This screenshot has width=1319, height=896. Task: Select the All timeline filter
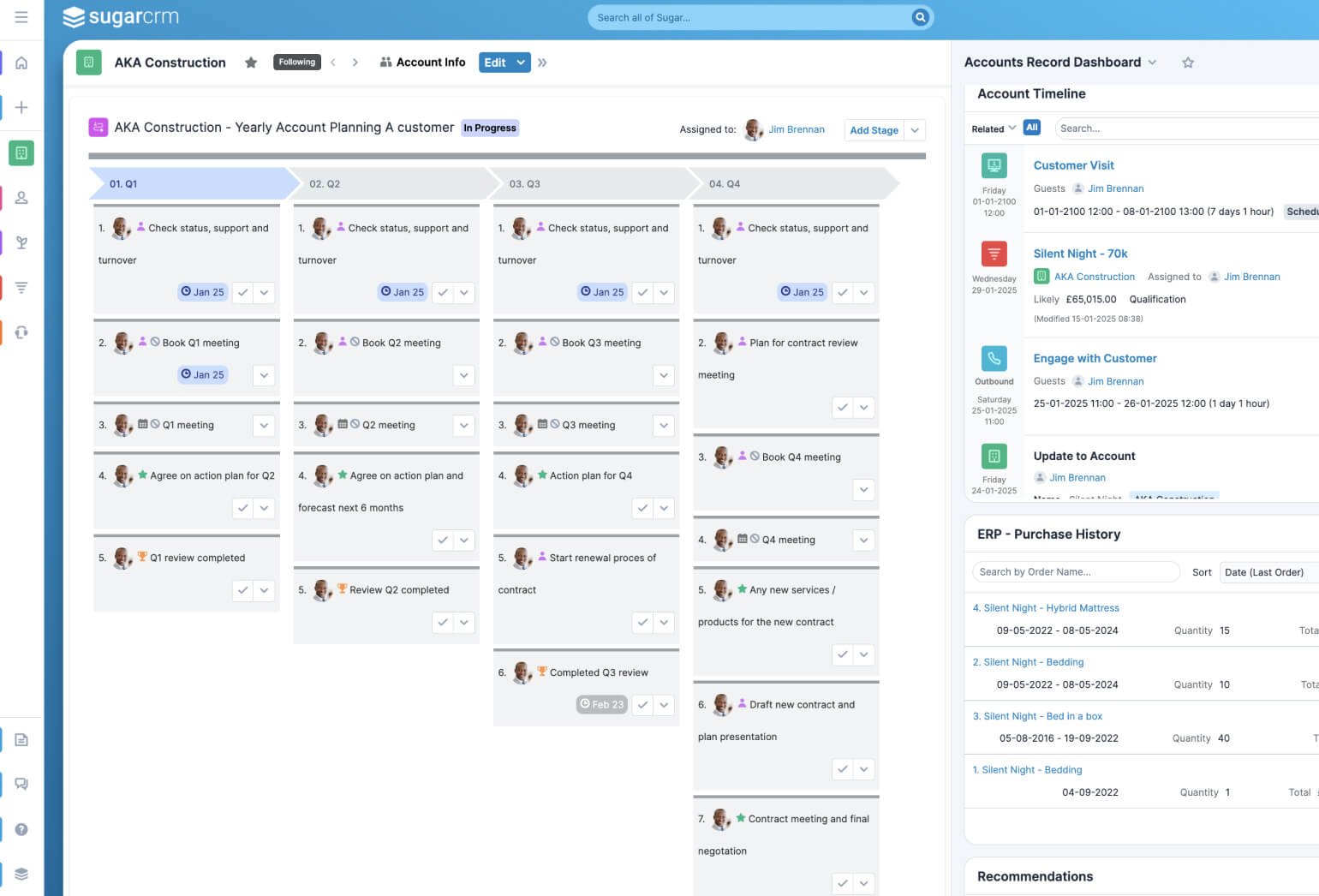click(1032, 128)
